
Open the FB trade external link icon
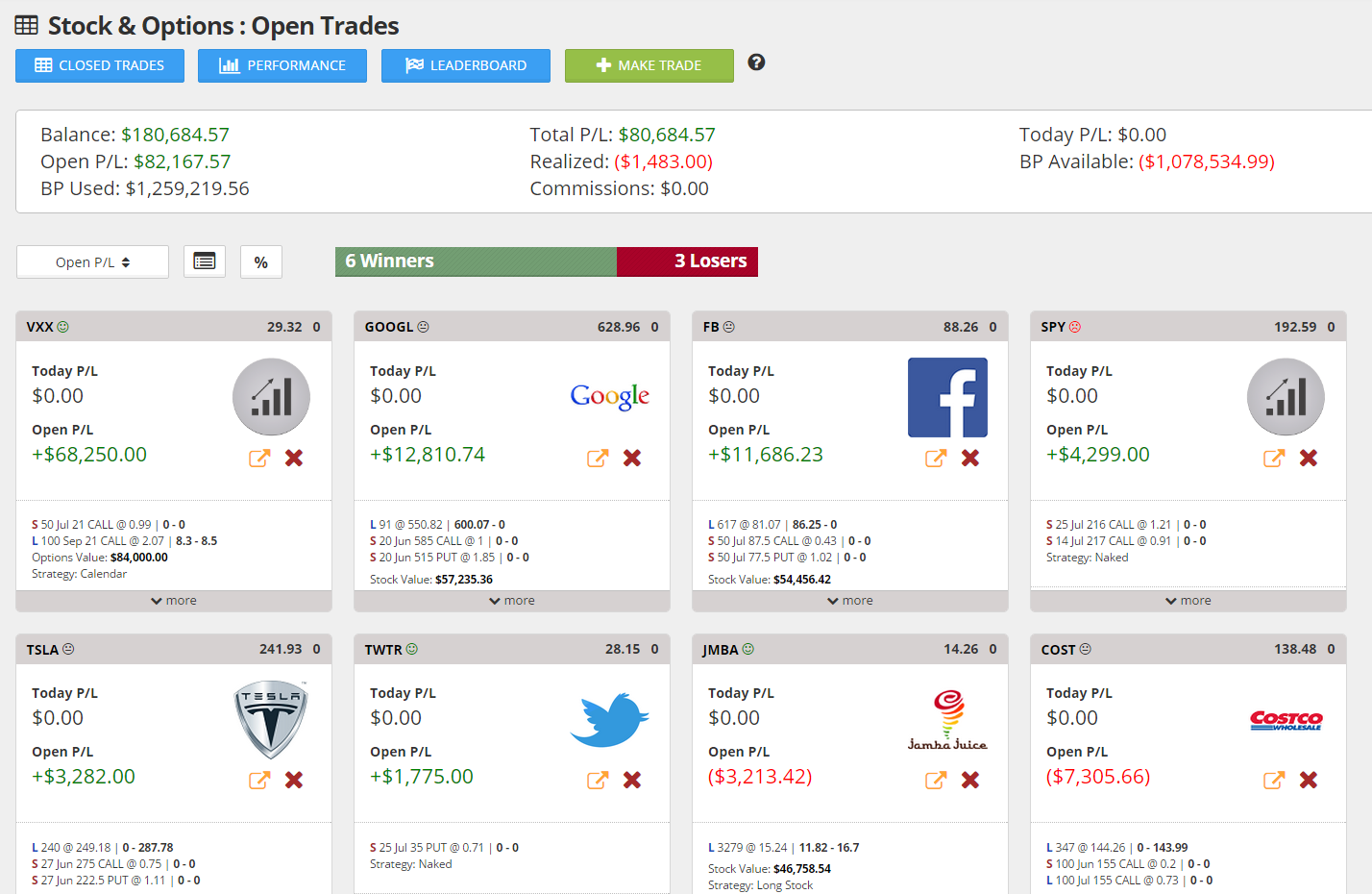[936, 458]
